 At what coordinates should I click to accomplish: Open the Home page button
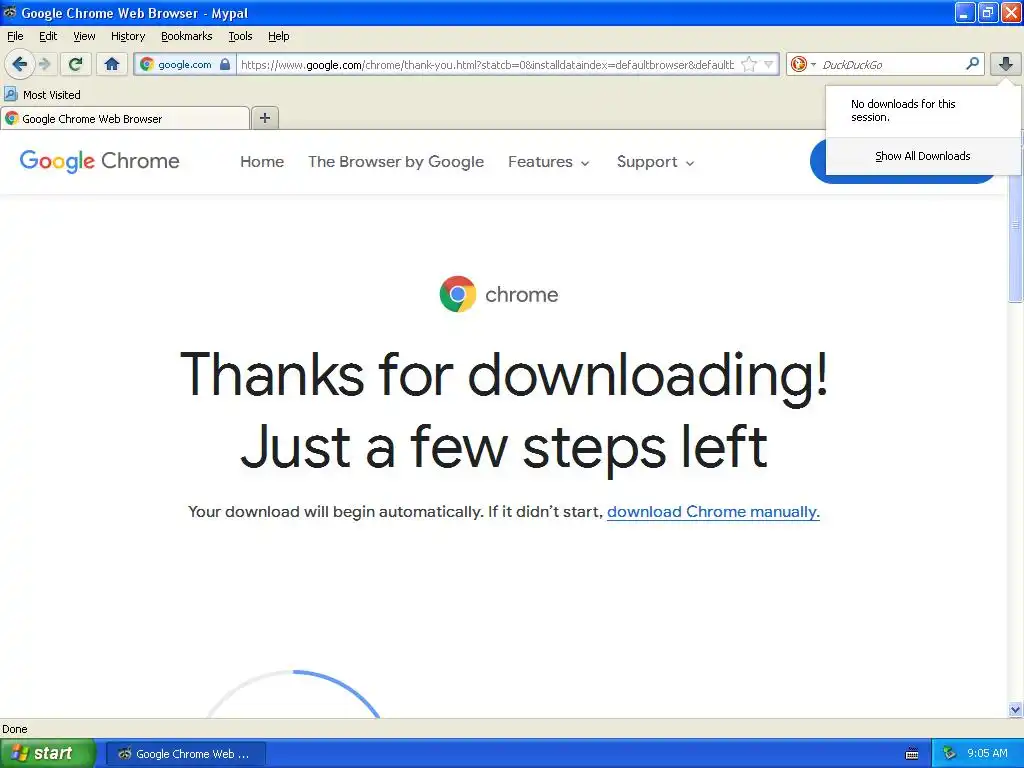tap(112, 64)
